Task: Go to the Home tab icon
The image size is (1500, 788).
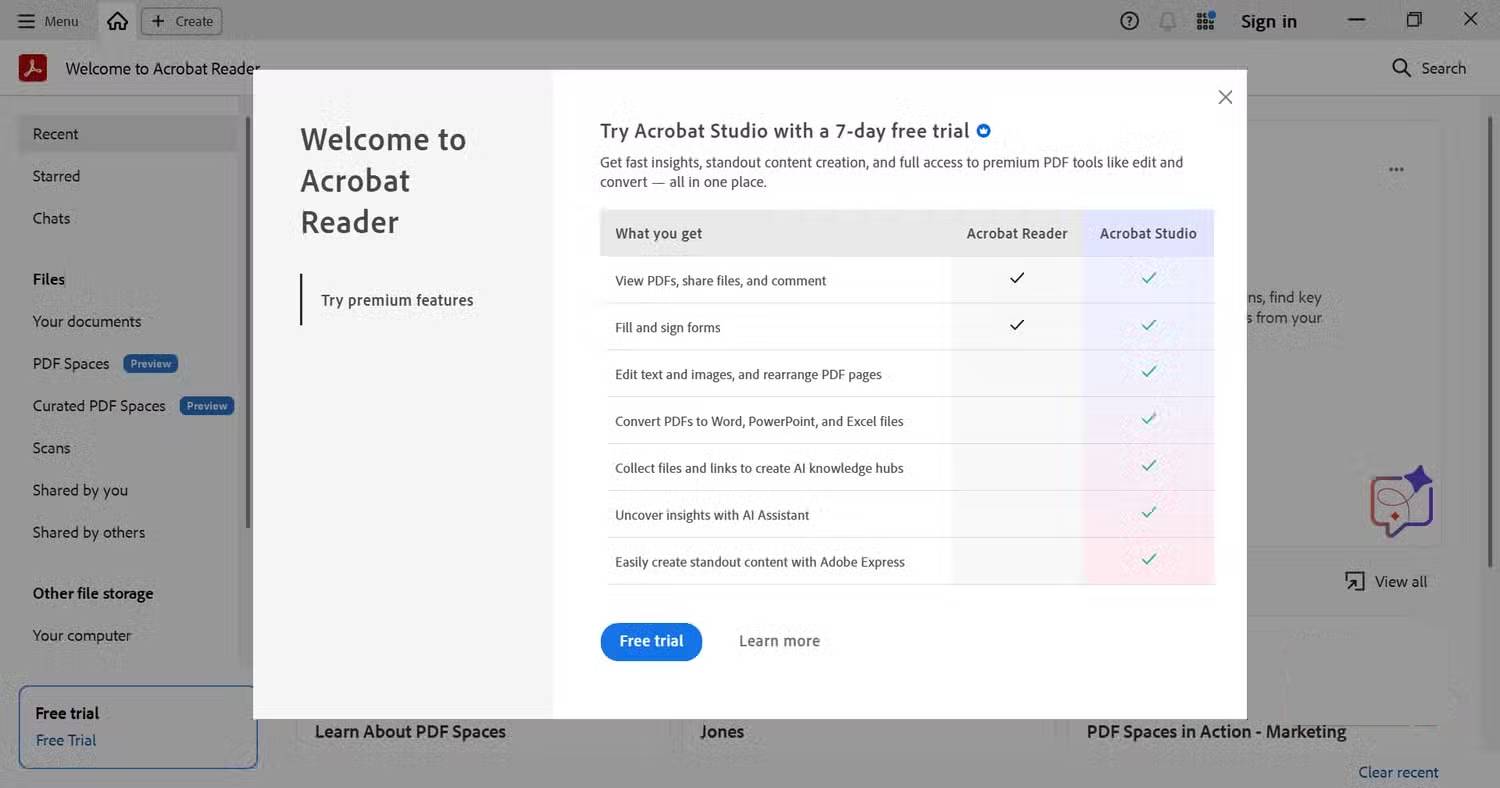Action: pyautogui.click(x=118, y=21)
